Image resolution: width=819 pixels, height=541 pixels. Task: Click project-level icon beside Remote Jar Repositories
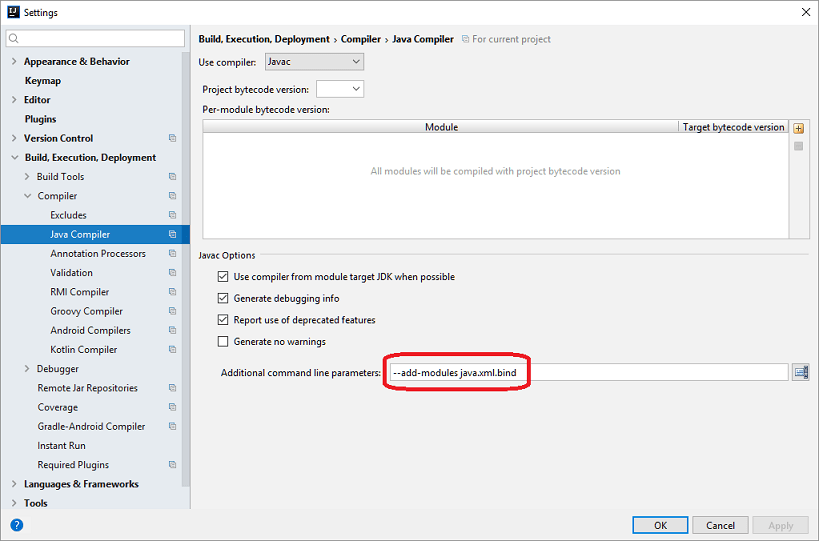pos(172,388)
